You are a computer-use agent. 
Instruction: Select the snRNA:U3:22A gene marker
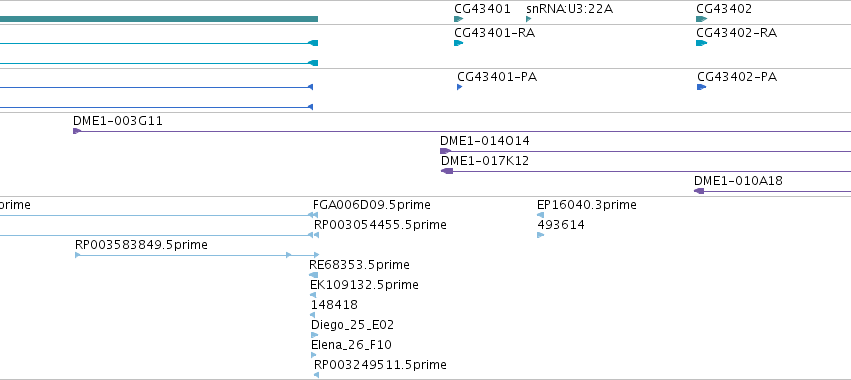529,19
